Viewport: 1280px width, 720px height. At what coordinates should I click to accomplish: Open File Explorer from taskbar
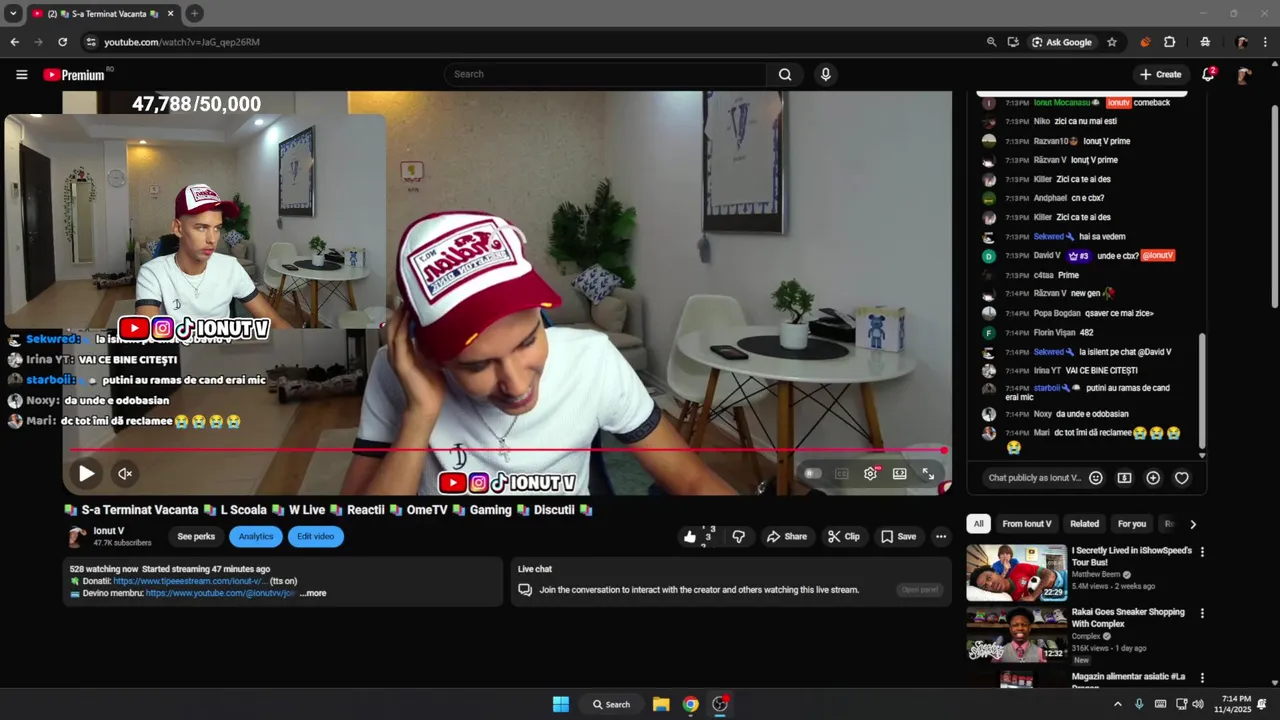click(x=661, y=704)
